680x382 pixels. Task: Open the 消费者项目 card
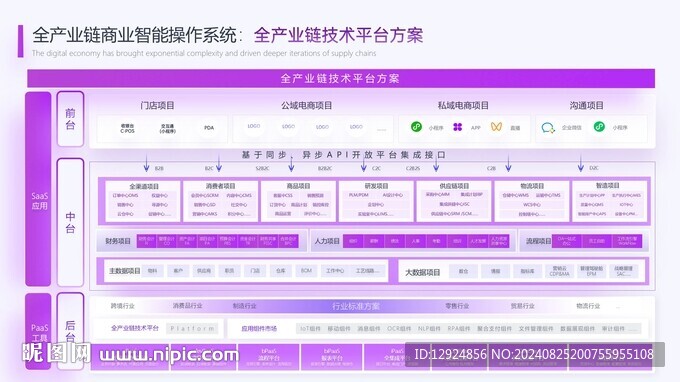coord(221,201)
